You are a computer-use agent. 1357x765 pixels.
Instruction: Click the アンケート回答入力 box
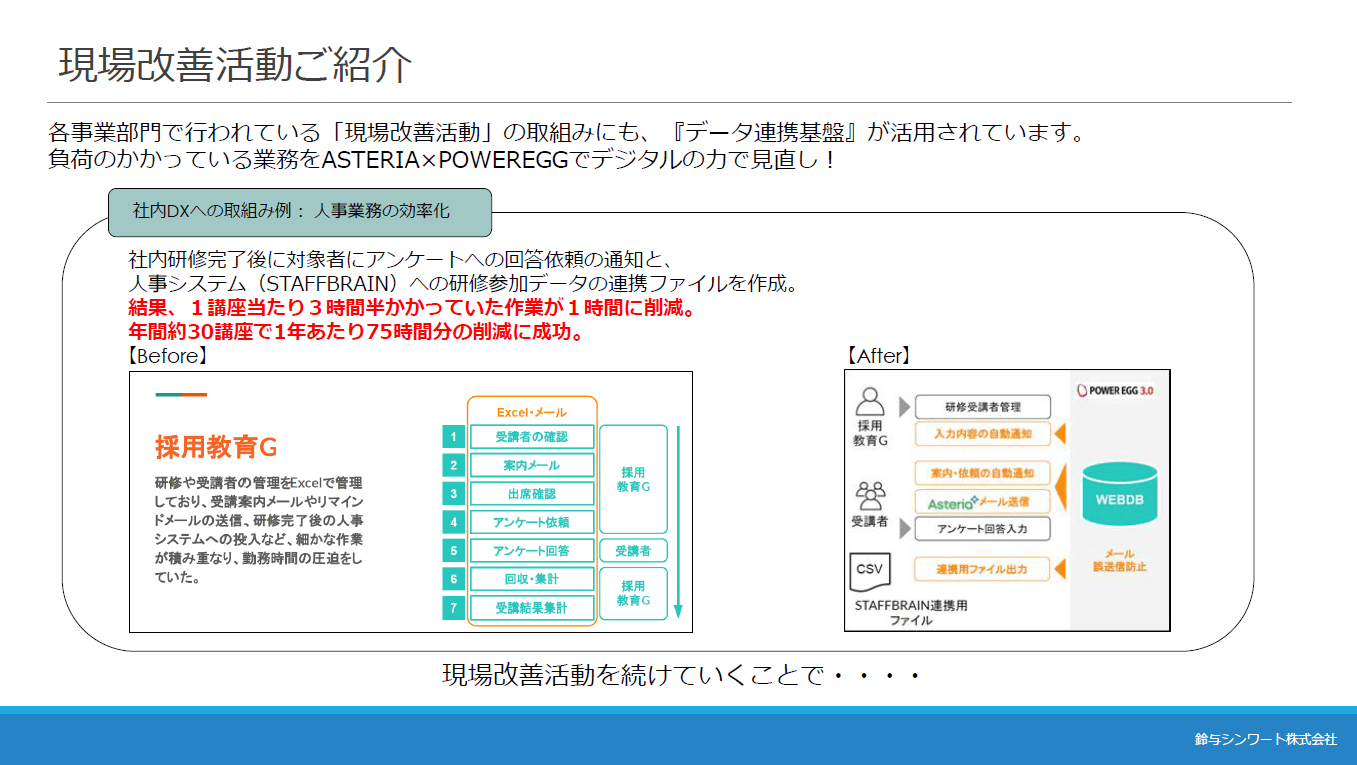click(982, 528)
